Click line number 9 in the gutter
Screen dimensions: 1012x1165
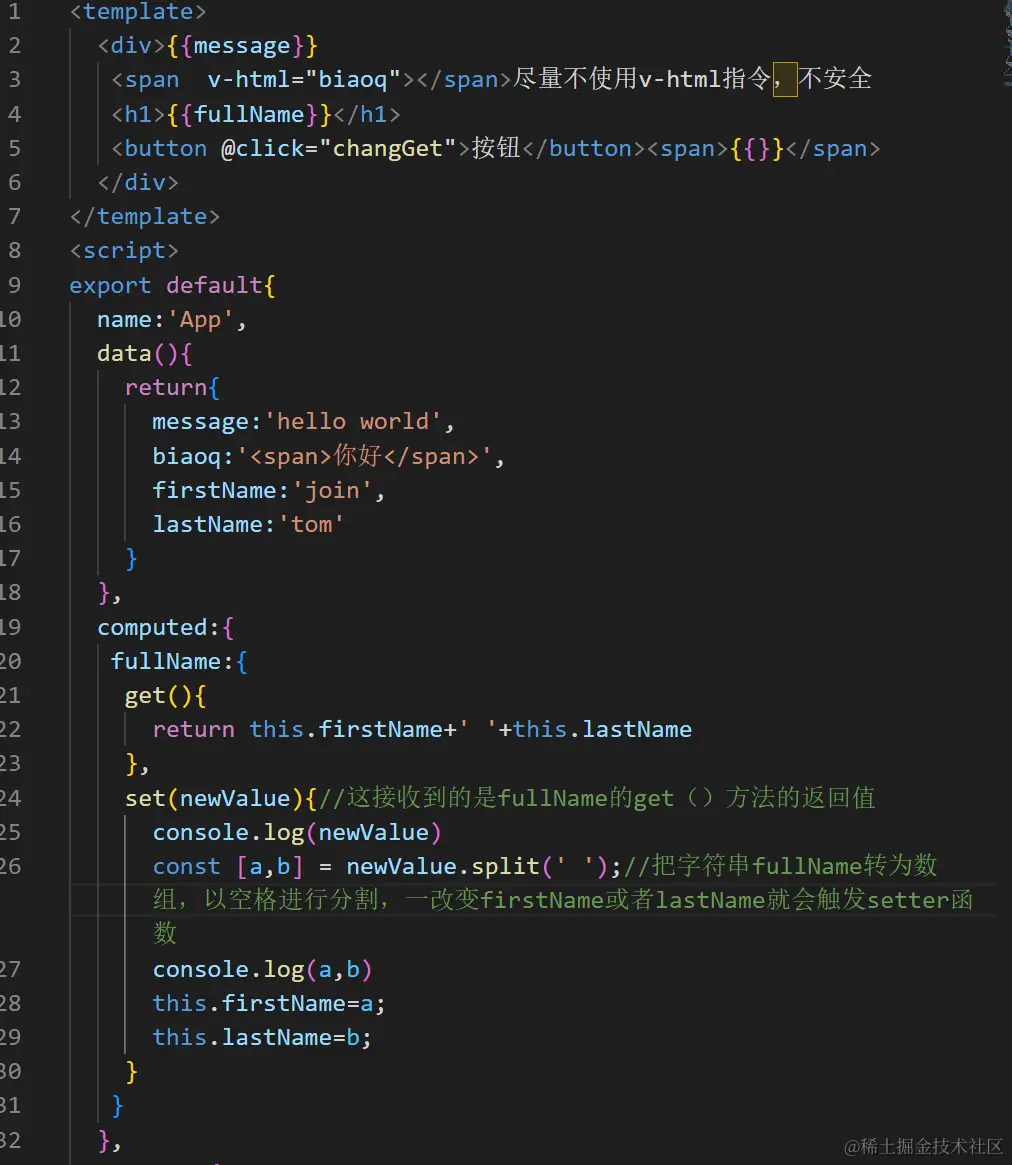(14, 285)
